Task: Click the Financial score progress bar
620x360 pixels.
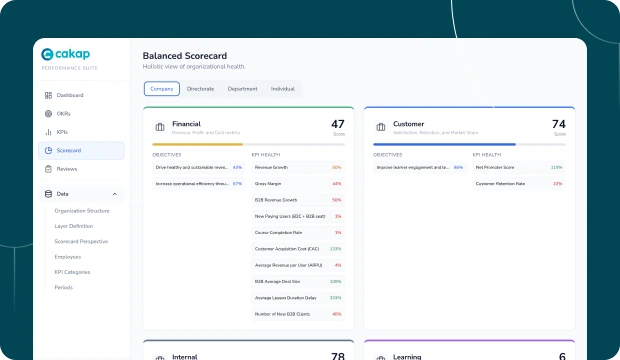Action: [248, 144]
